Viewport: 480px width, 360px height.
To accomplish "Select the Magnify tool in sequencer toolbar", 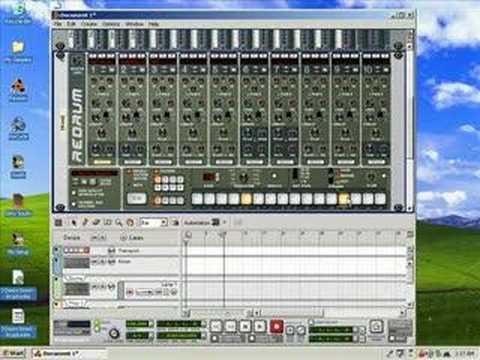I will click(x=119, y=222).
